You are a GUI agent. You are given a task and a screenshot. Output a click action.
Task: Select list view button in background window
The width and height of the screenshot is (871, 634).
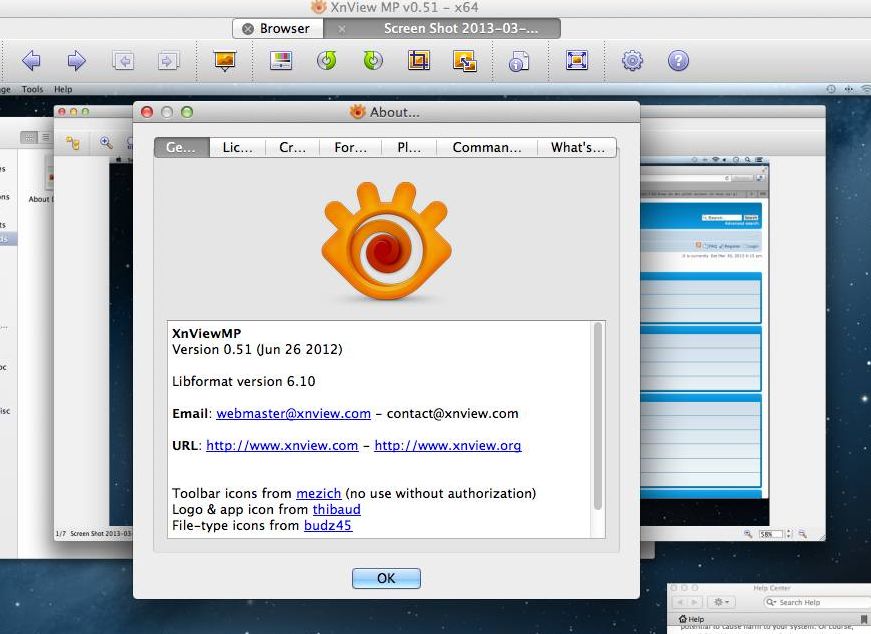coord(46,137)
